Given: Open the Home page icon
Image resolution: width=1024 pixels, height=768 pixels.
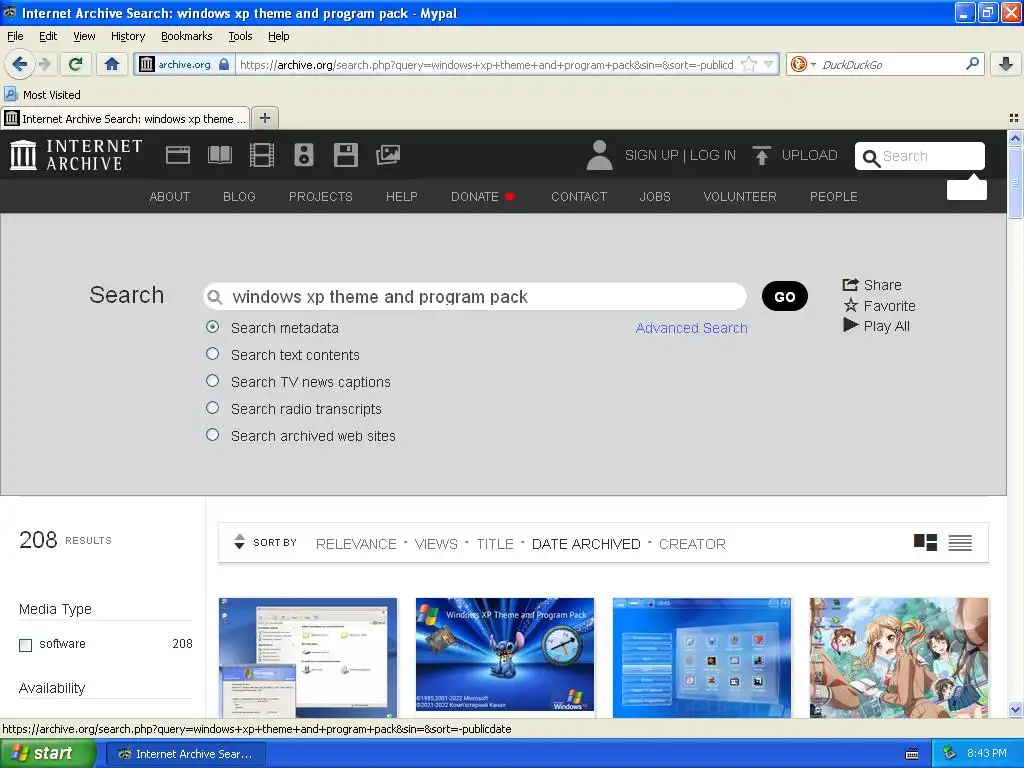Looking at the screenshot, I should (112, 64).
